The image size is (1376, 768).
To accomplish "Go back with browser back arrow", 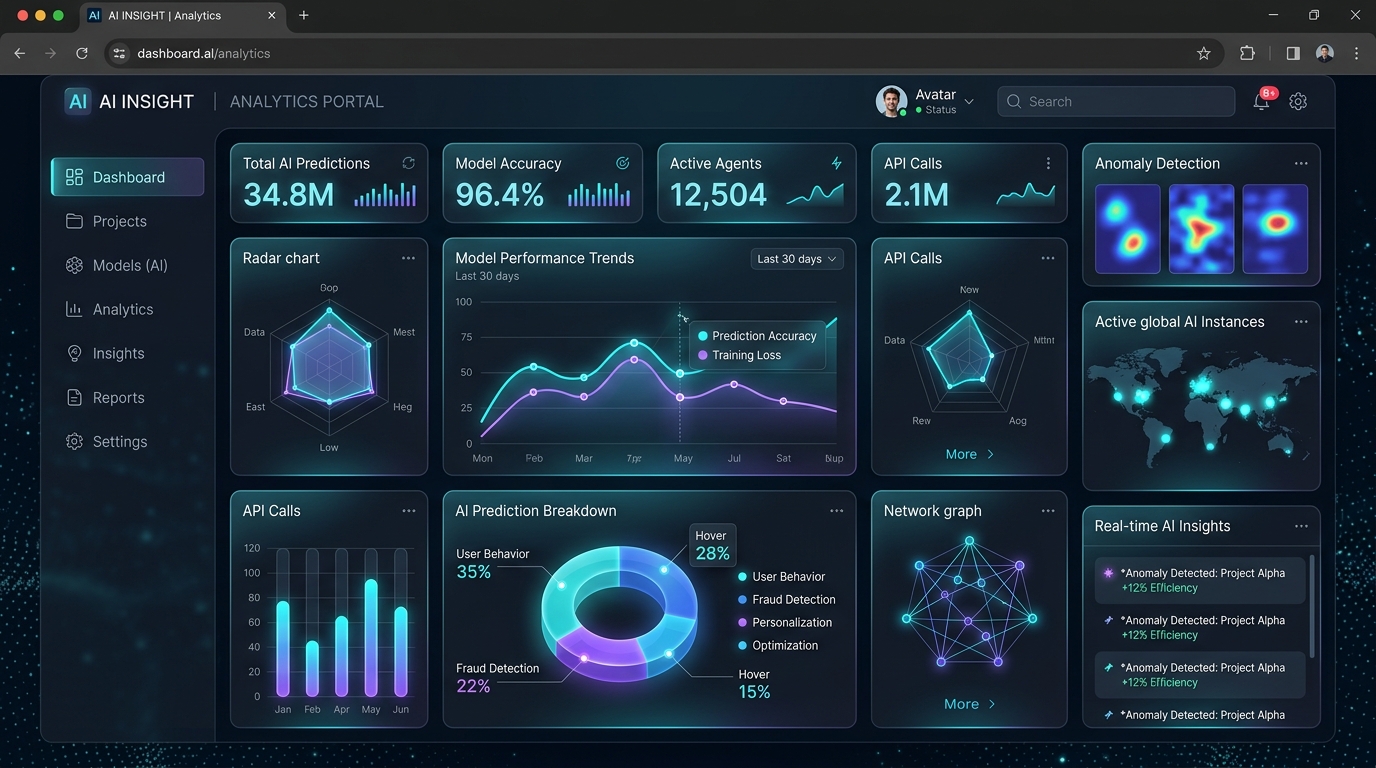I will coord(19,53).
